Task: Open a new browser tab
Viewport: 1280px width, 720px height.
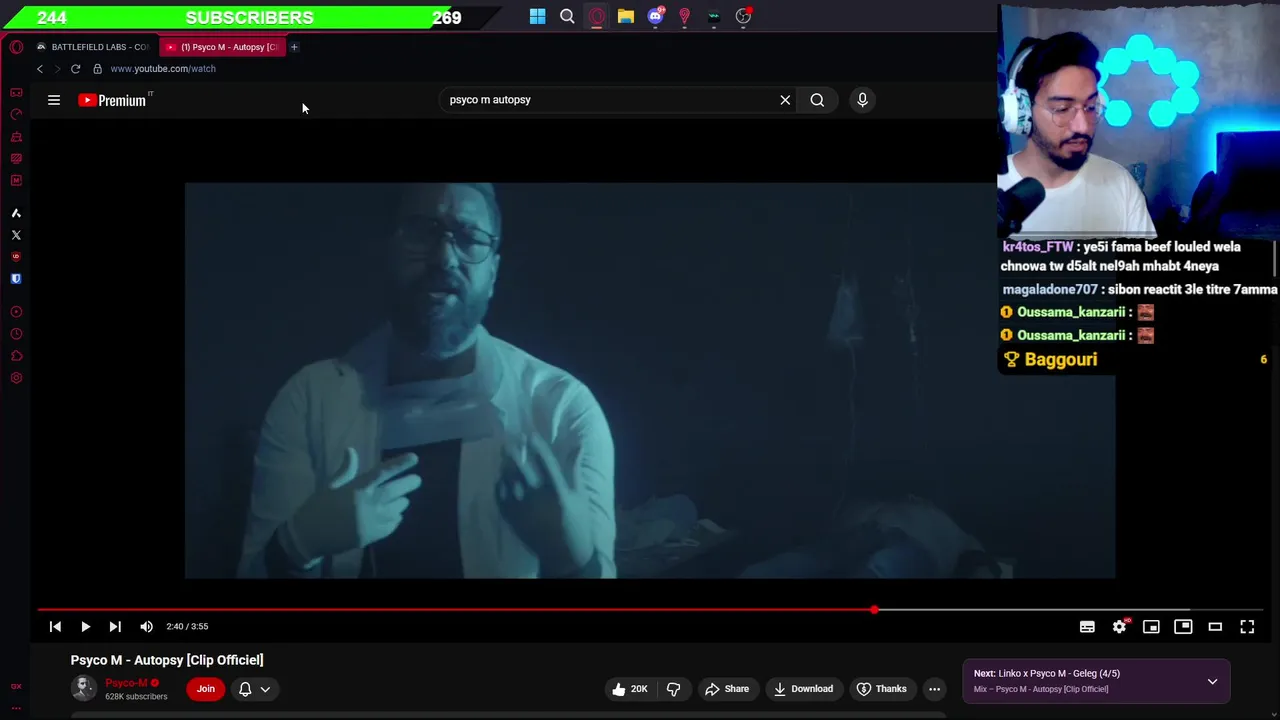Action: pyautogui.click(x=294, y=47)
